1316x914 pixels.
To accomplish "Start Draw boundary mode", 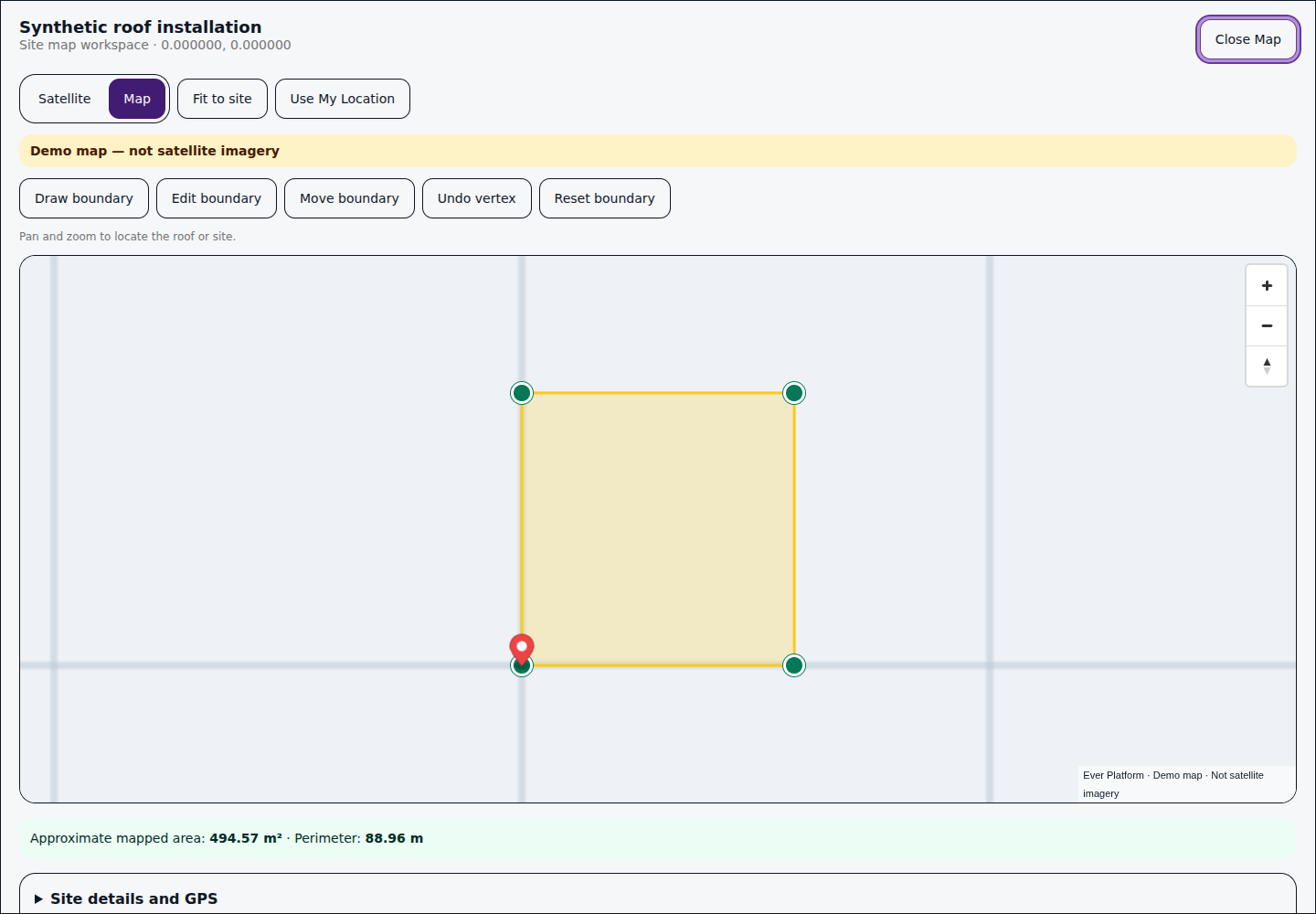I will [84, 198].
